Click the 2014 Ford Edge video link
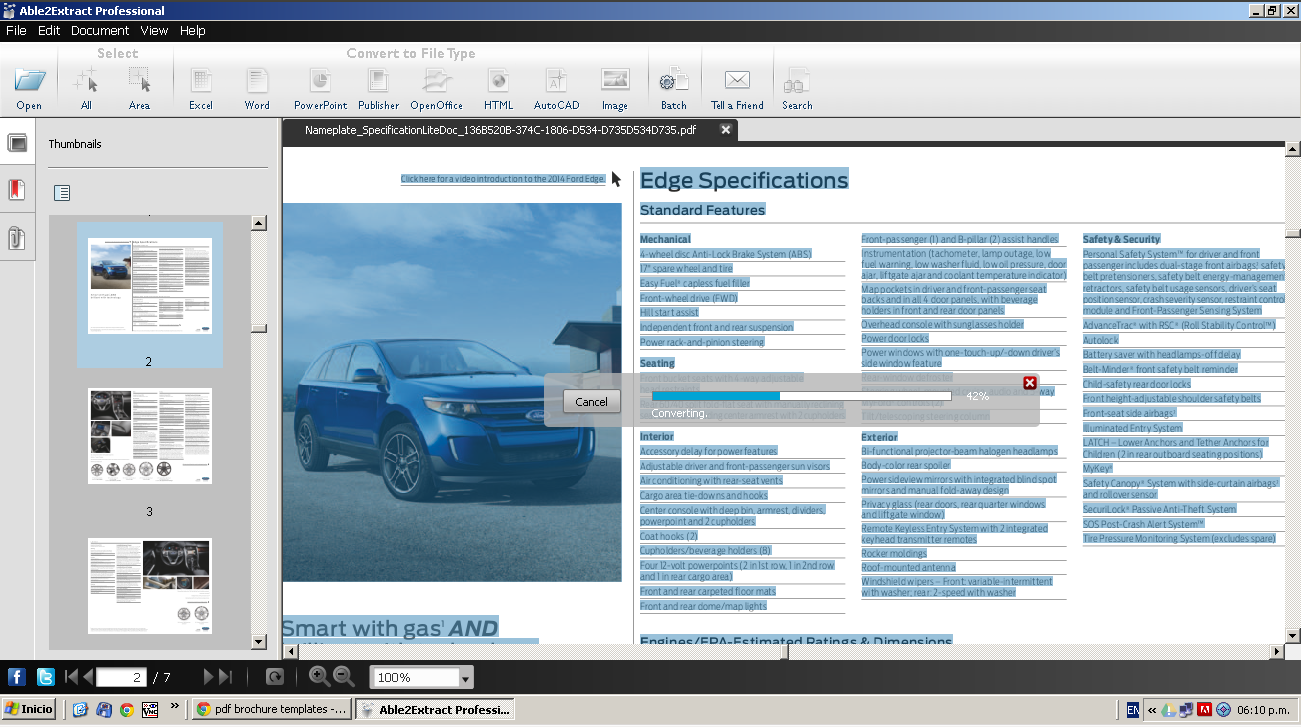Image resolution: width=1301 pixels, height=727 pixels. (503, 179)
